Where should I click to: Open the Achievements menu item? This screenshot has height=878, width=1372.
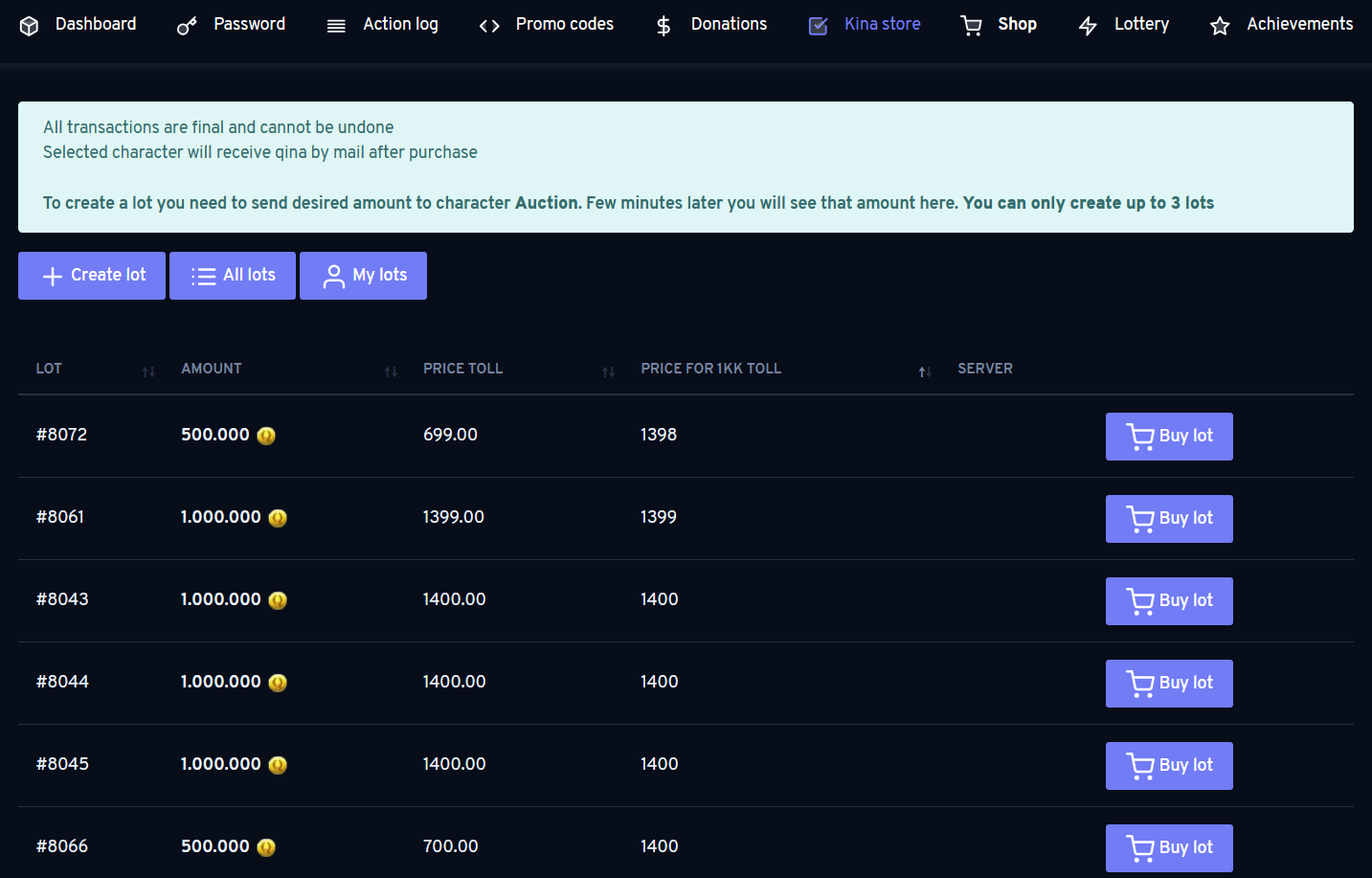(1299, 24)
